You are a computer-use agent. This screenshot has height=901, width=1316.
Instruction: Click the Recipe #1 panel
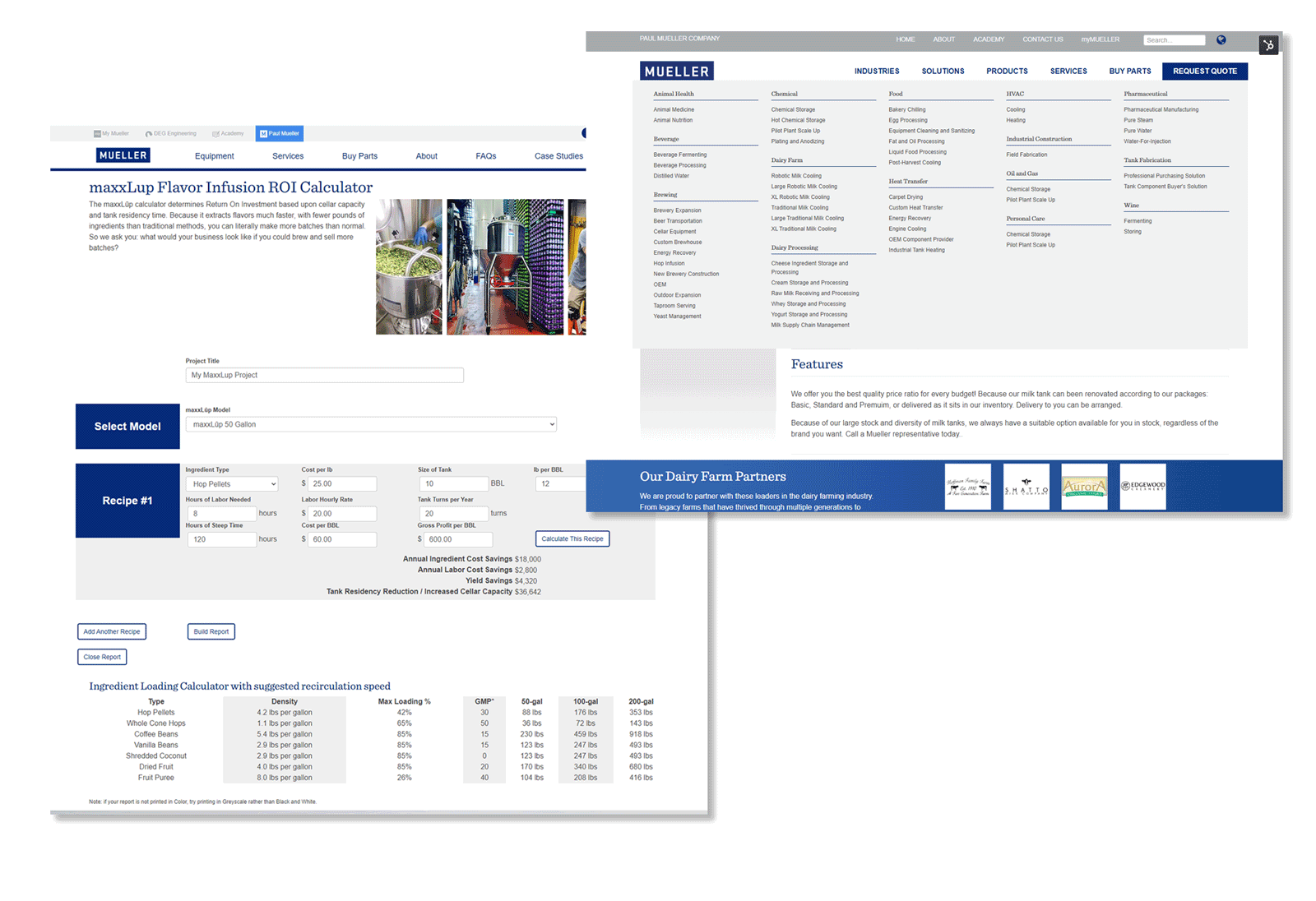[127, 501]
